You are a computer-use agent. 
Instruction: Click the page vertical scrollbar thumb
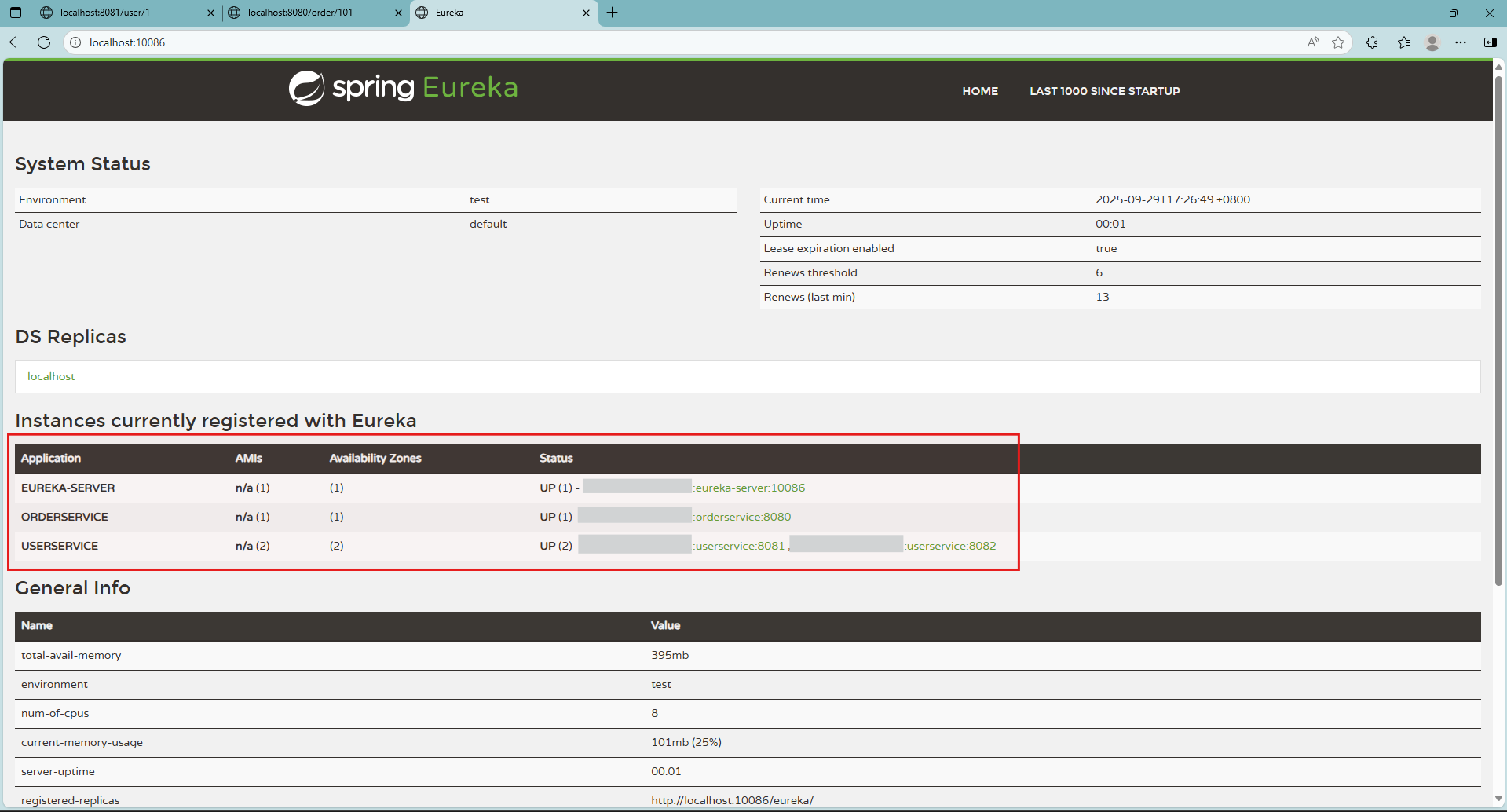[x=1498, y=330]
